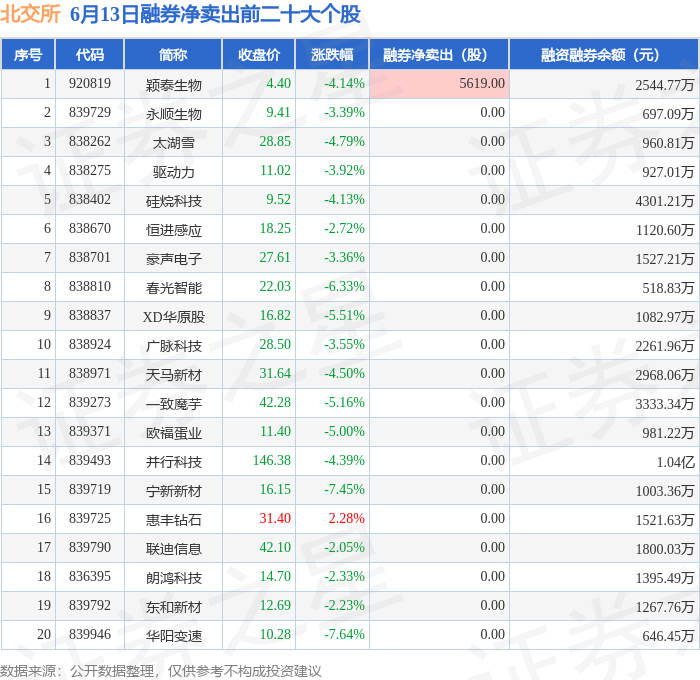Click stock code 839790
This screenshot has height=680, width=700.
pos(90,548)
